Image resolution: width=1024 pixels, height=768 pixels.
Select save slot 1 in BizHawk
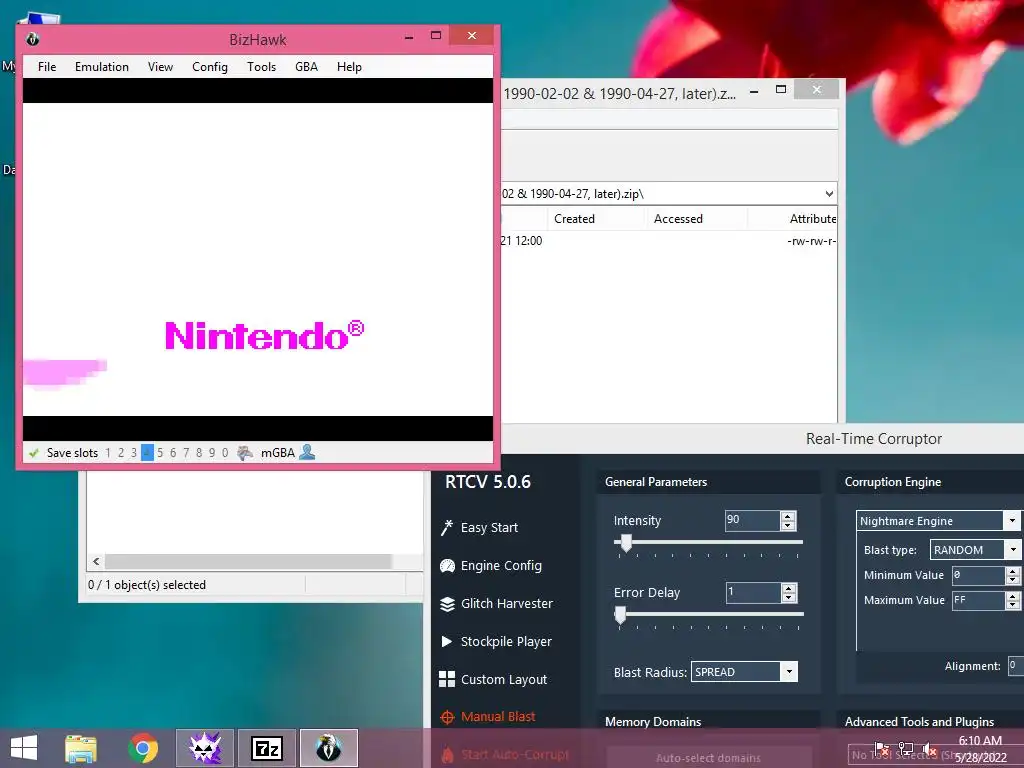pyautogui.click(x=108, y=453)
